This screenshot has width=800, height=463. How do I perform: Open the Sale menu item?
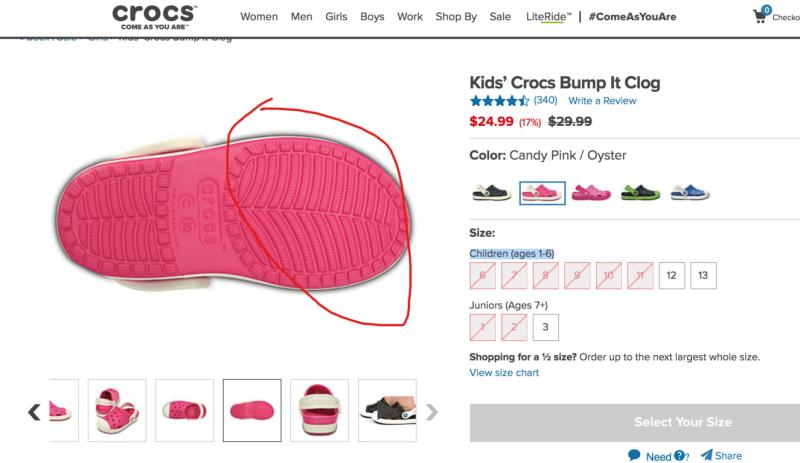[500, 17]
